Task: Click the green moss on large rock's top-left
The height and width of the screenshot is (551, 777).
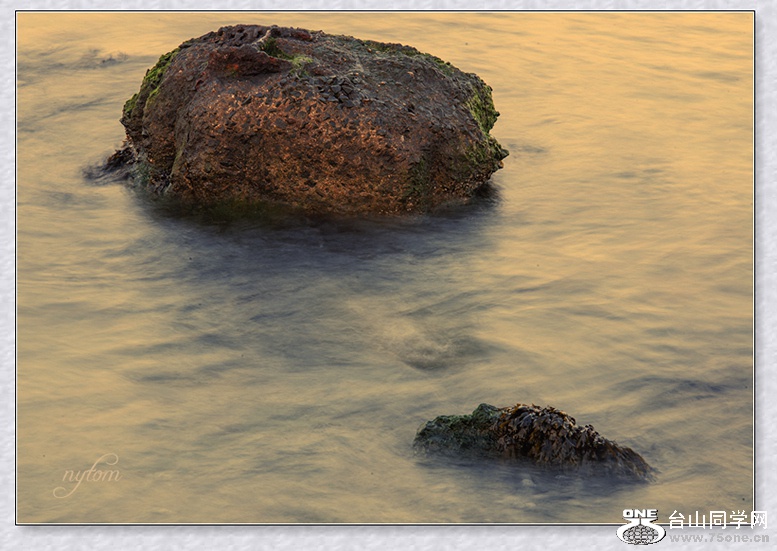Action: tap(155, 75)
